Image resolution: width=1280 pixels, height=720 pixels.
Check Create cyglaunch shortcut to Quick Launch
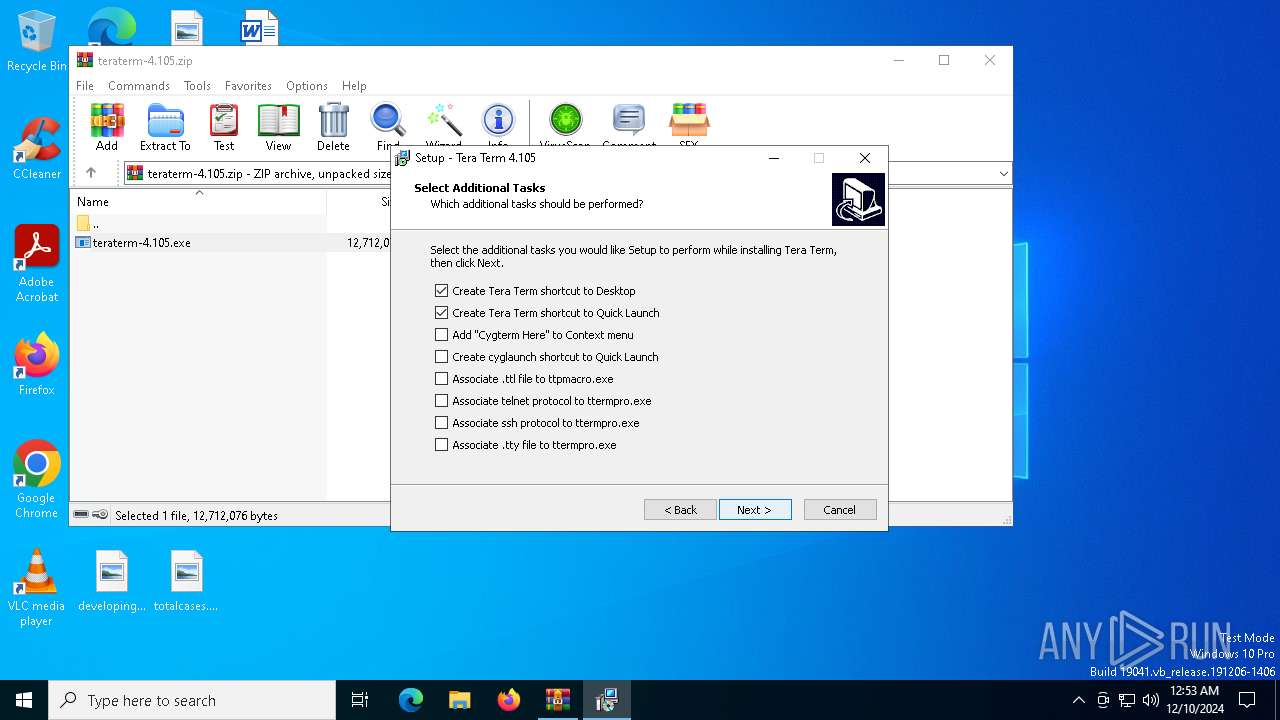coord(442,357)
